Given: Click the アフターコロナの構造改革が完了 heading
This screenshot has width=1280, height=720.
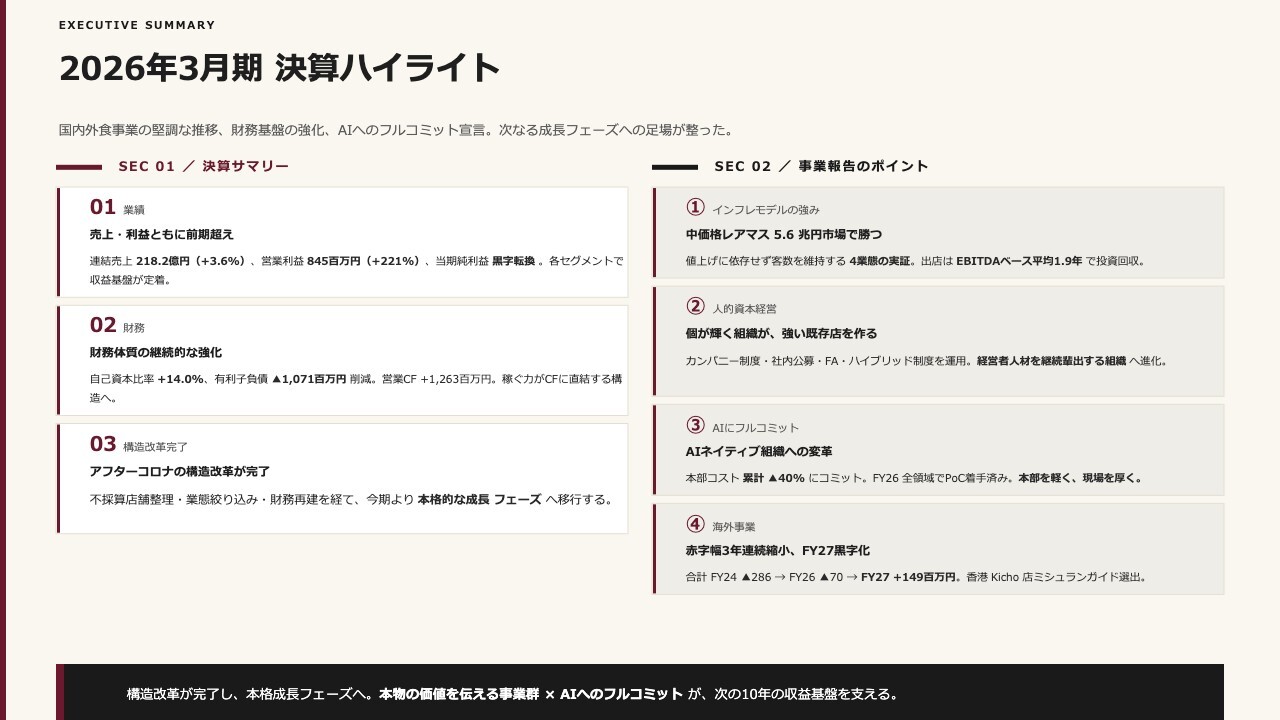Looking at the screenshot, I should coord(180,471).
